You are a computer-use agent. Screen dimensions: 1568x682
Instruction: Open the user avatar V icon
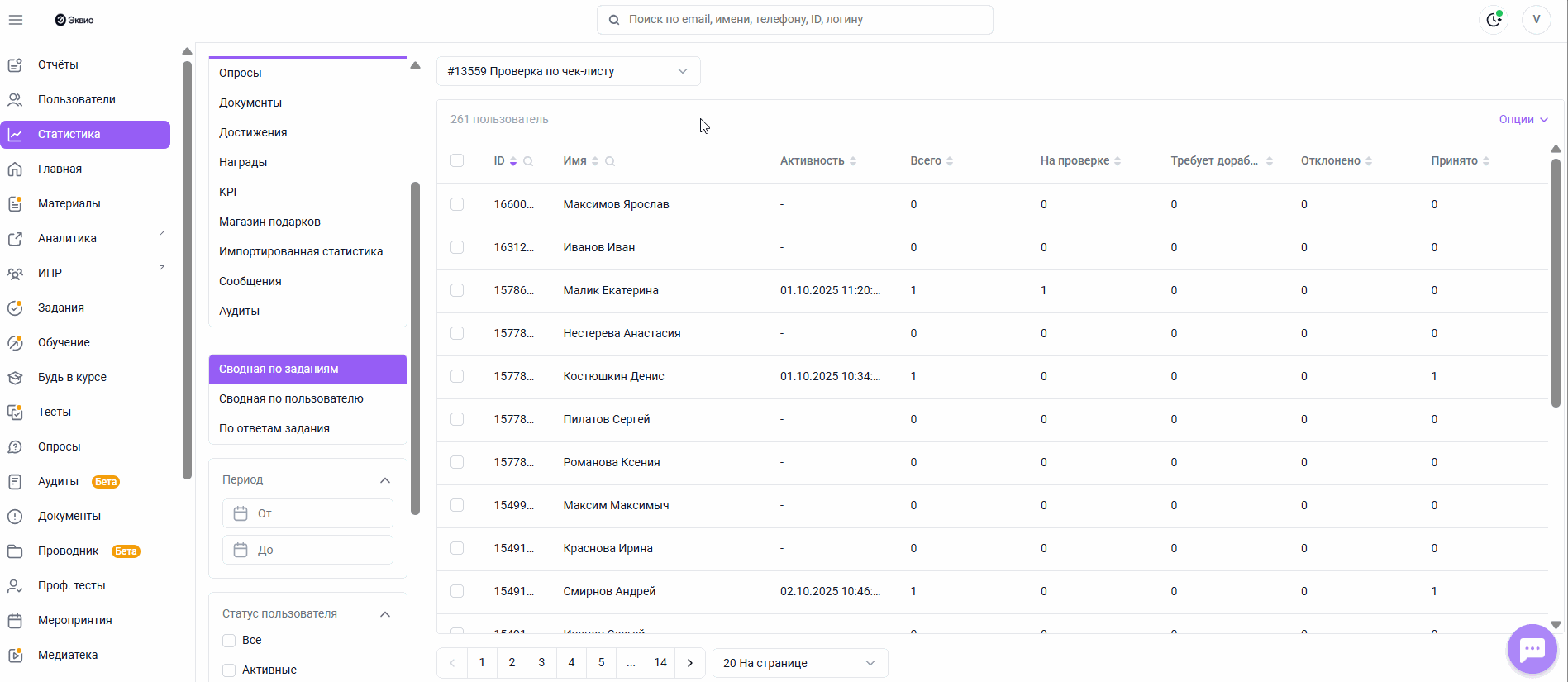coord(1536,20)
